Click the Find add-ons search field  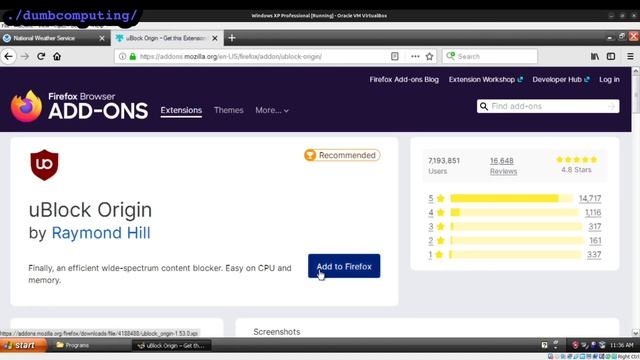point(548,107)
